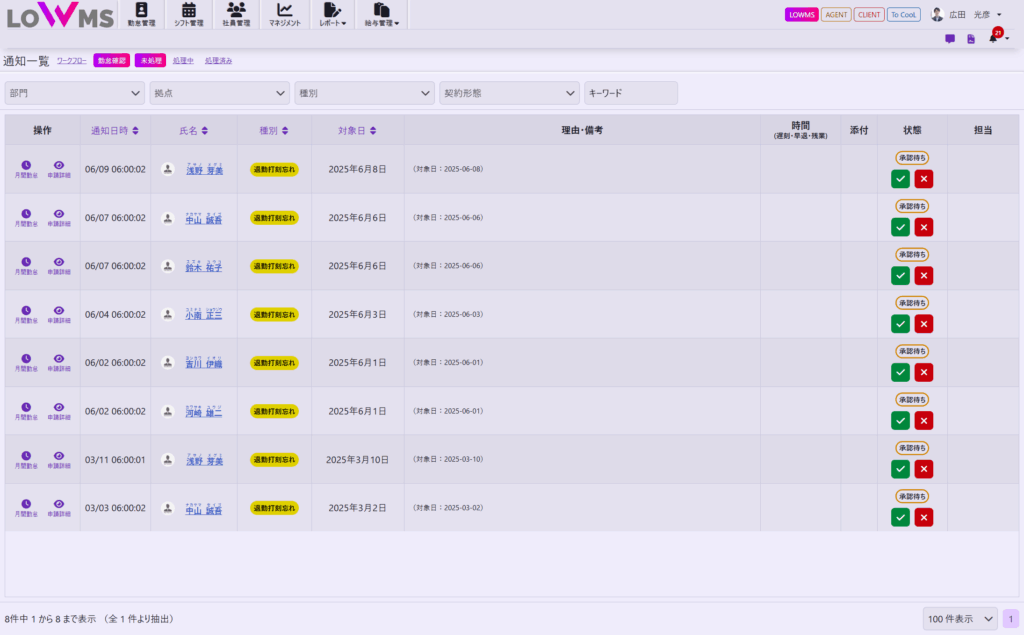Screen dimensions: 1024x635
Task: View 申請詳細 eye icon for 浅野 芽美 06/09
Action: (59, 166)
